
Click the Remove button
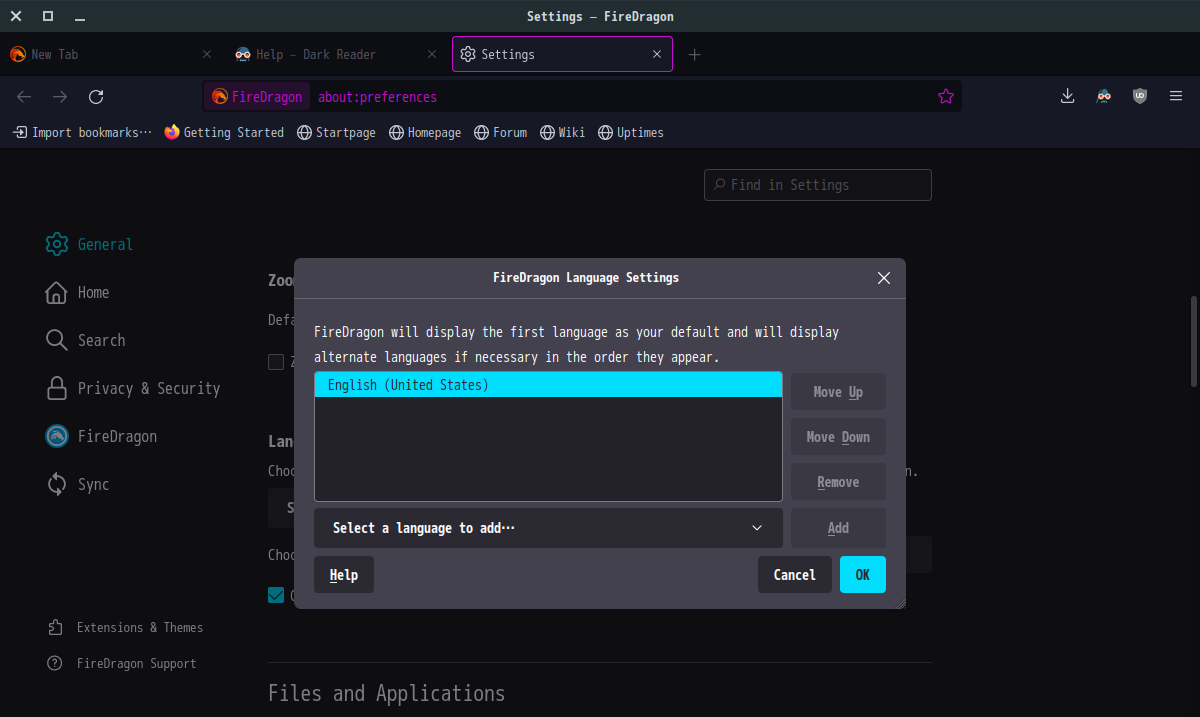point(838,482)
